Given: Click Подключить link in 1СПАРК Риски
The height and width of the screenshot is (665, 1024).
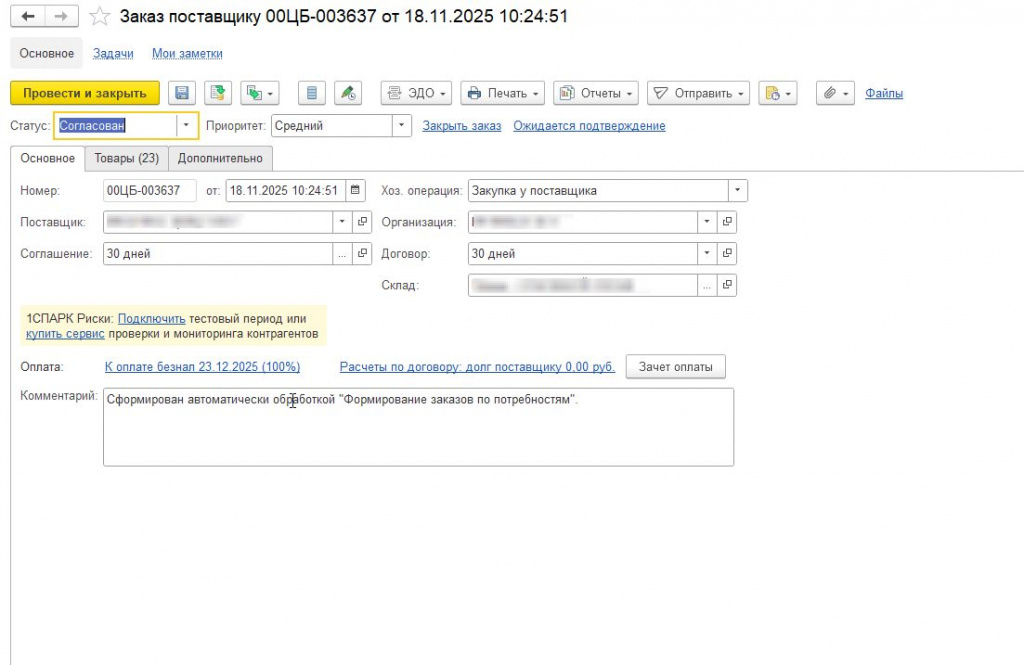Looking at the screenshot, I should point(152,319).
